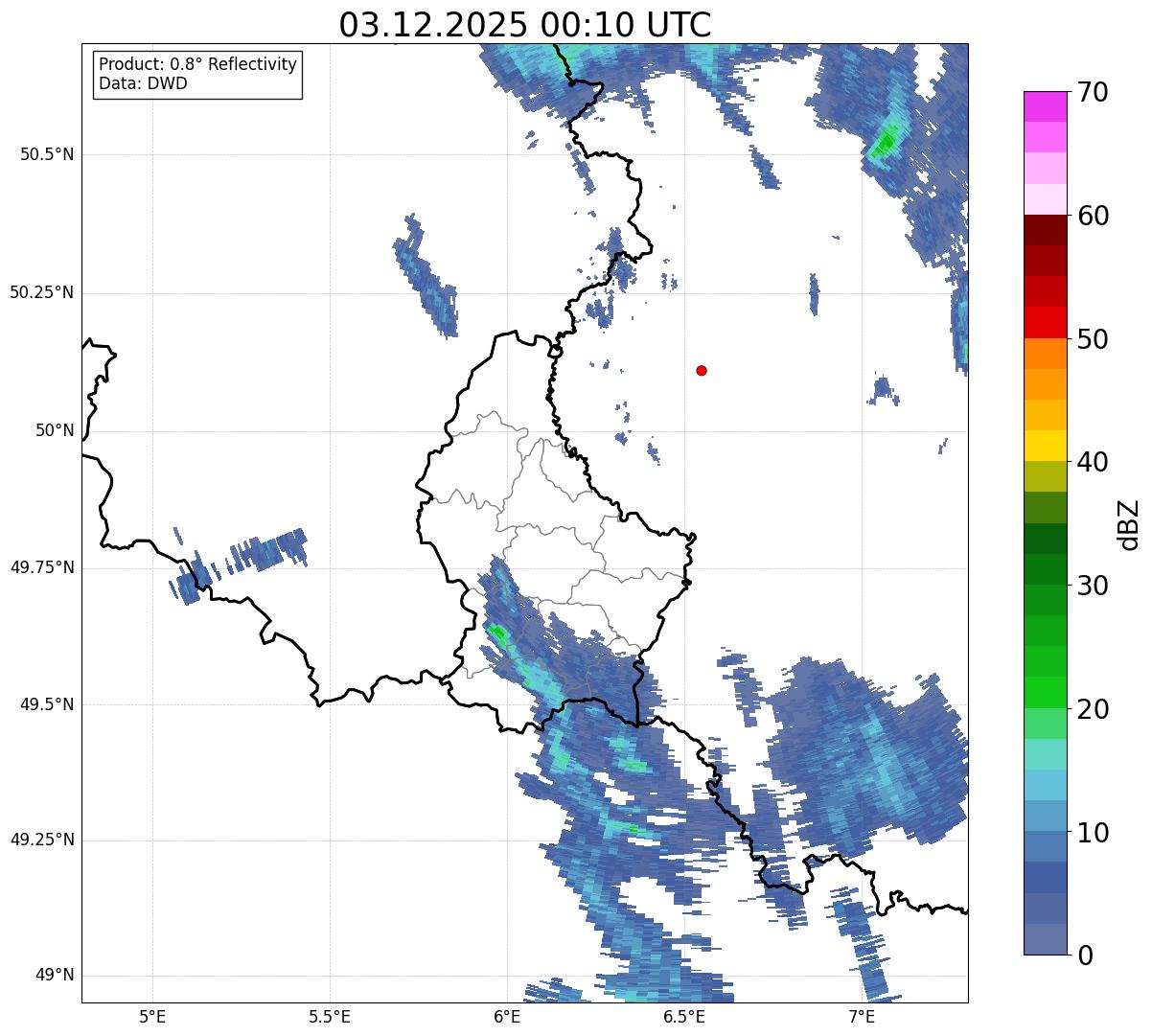Viewport: 1152px width, 1036px height.
Task: Click the green echo core in southwest Luxembourg
Action: pos(497,633)
